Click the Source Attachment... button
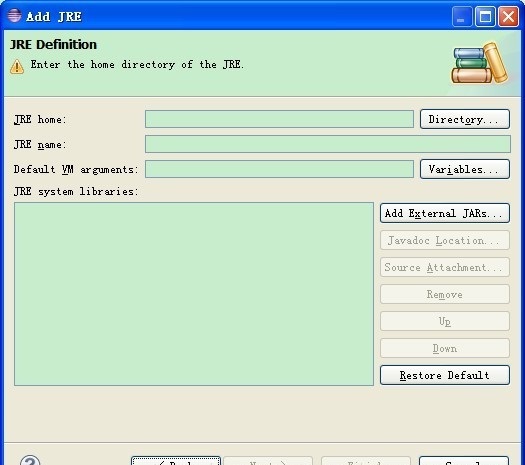This screenshot has height=465, width=525. (x=445, y=267)
